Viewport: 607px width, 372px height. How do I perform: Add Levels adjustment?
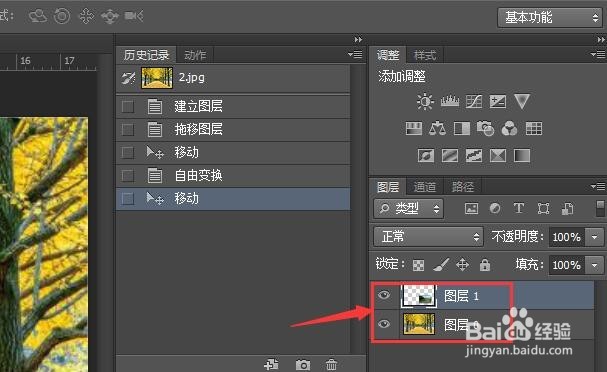coord(450,101)
